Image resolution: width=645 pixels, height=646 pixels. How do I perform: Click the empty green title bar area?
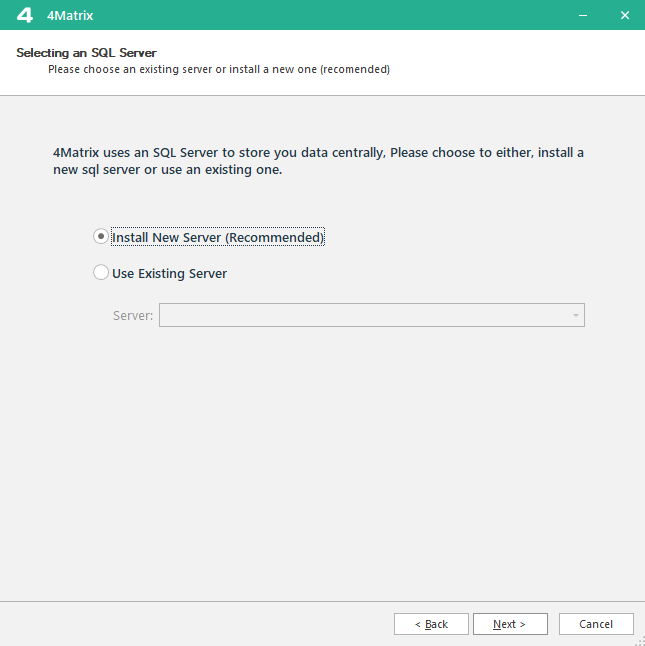(x=330, y=15)
